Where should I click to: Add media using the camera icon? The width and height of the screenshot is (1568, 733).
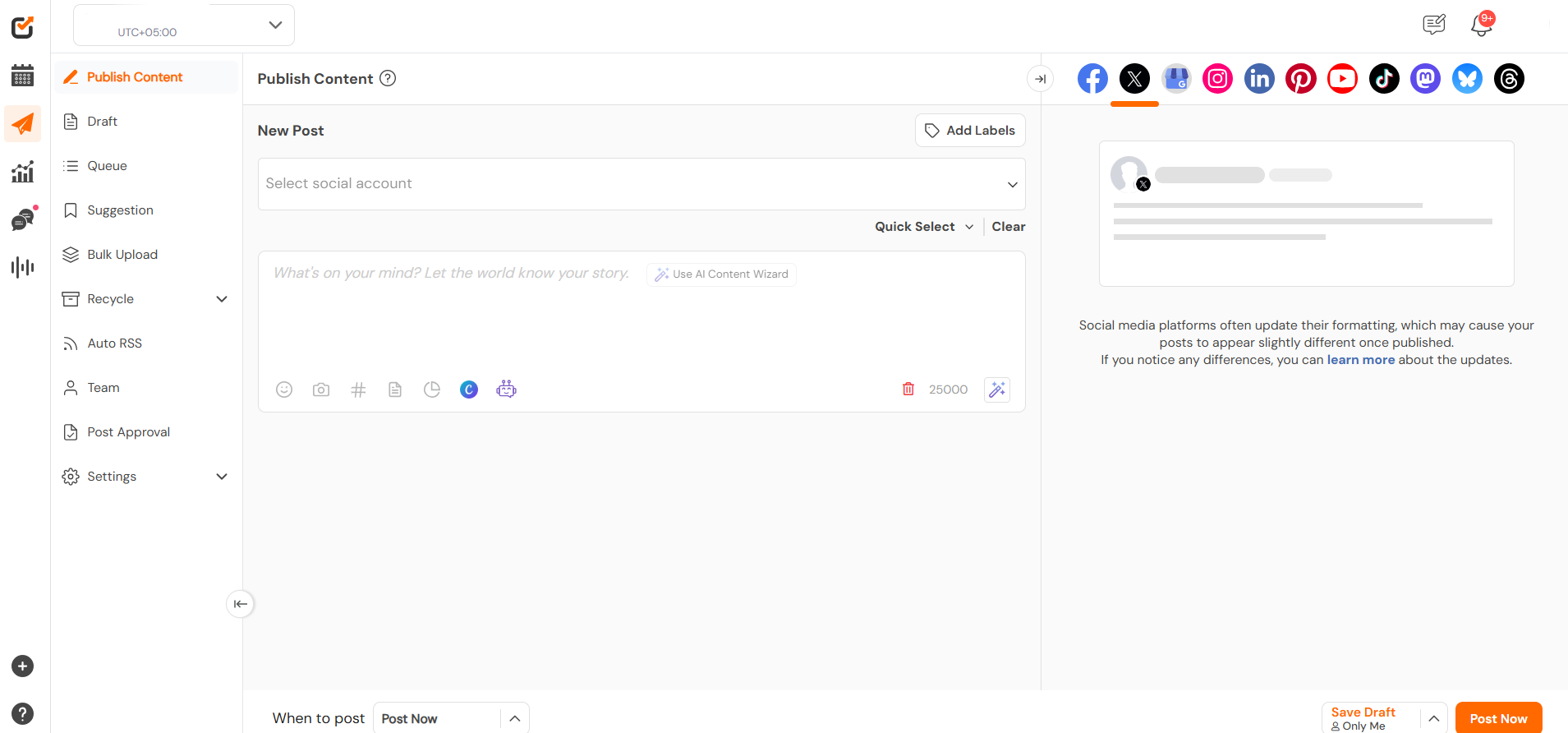[x=321, y=390]
